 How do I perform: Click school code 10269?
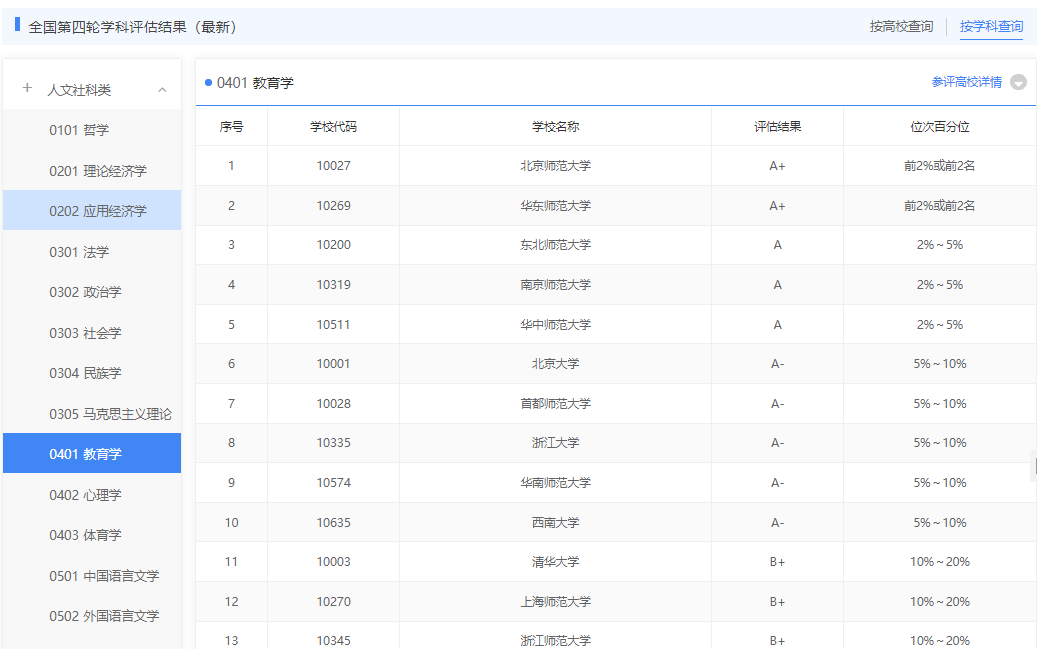[x=333, y=206]
